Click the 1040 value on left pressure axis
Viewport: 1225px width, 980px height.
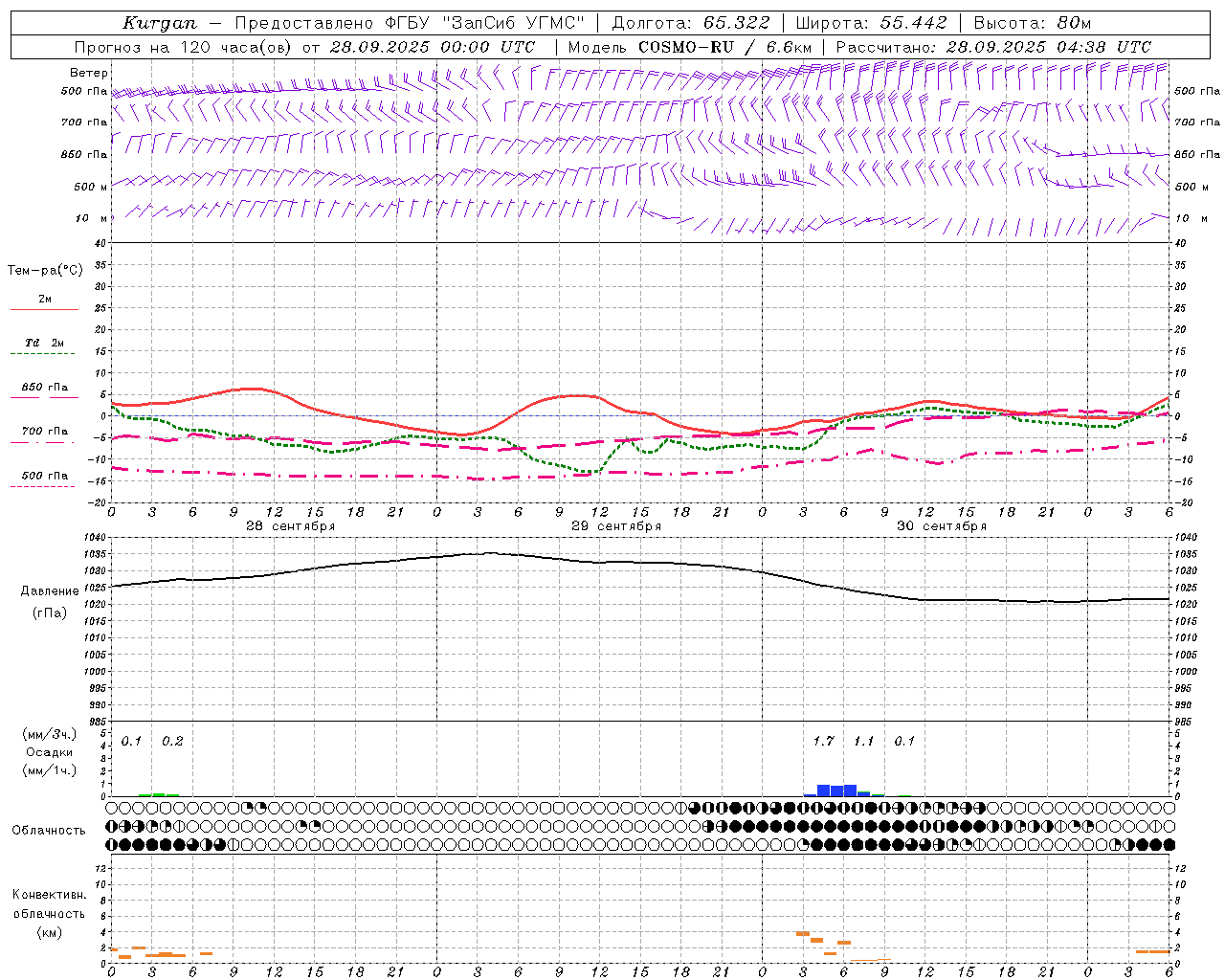pos(96,538)
